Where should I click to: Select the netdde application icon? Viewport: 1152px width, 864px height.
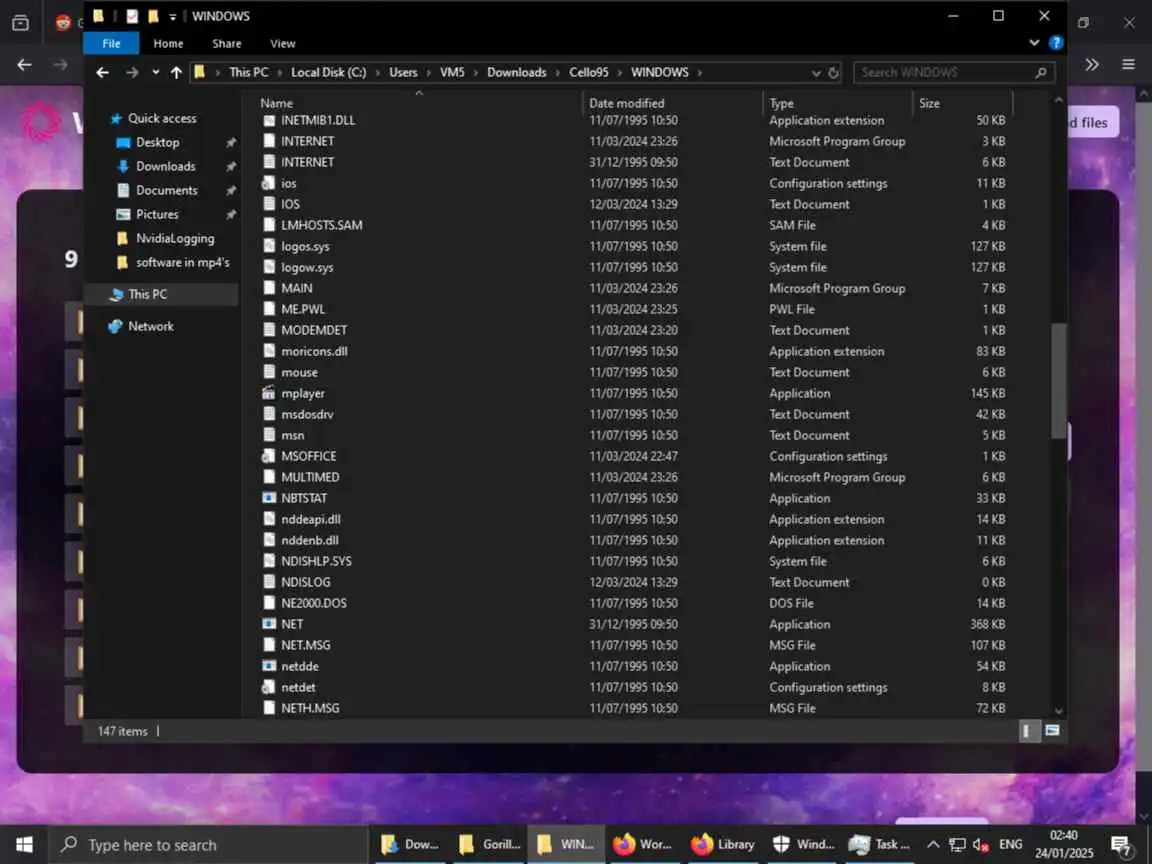coord(269,666)
